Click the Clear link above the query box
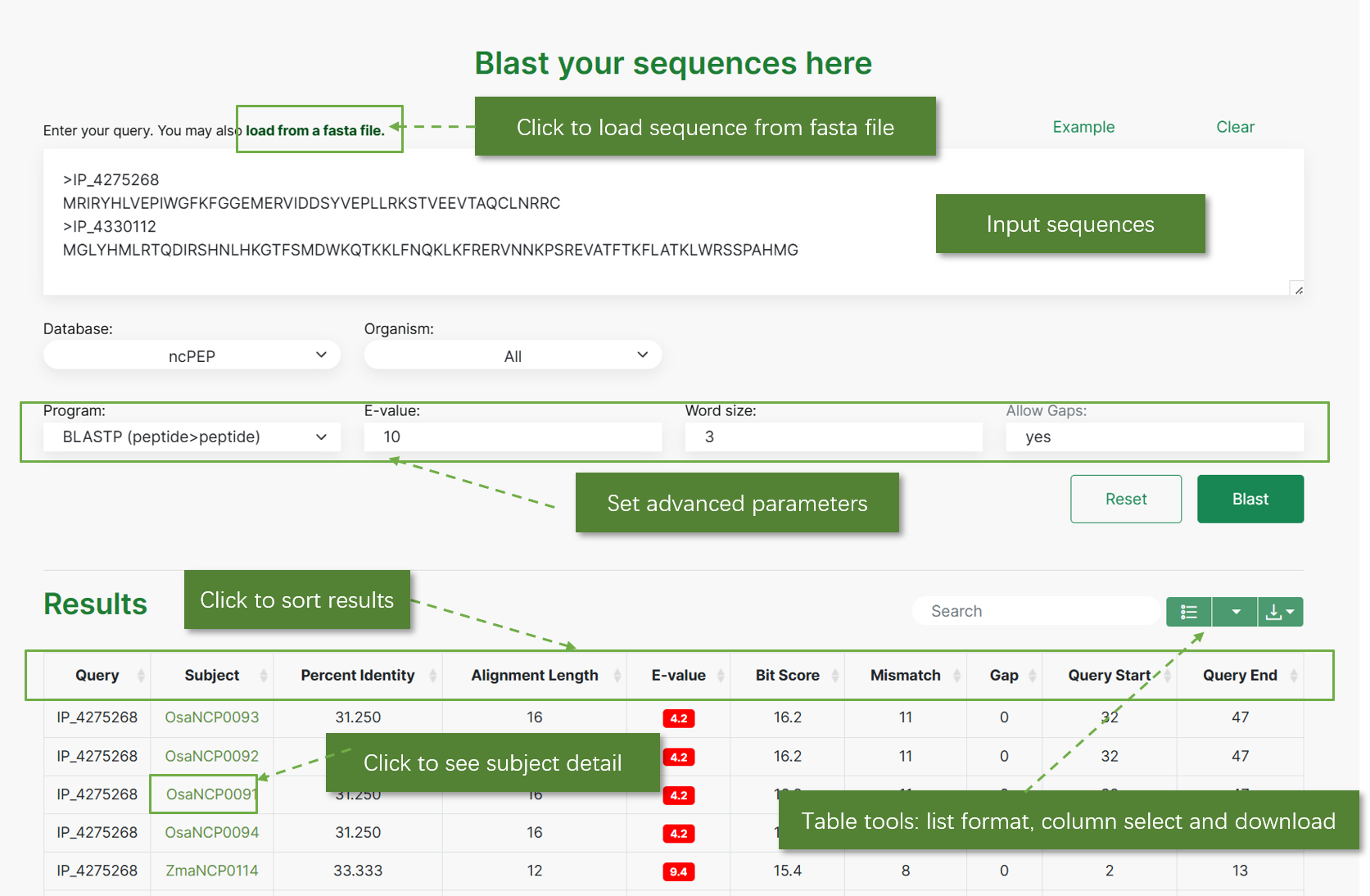The height and width of the screenshot is (896, 1370). pos(1235,127)
